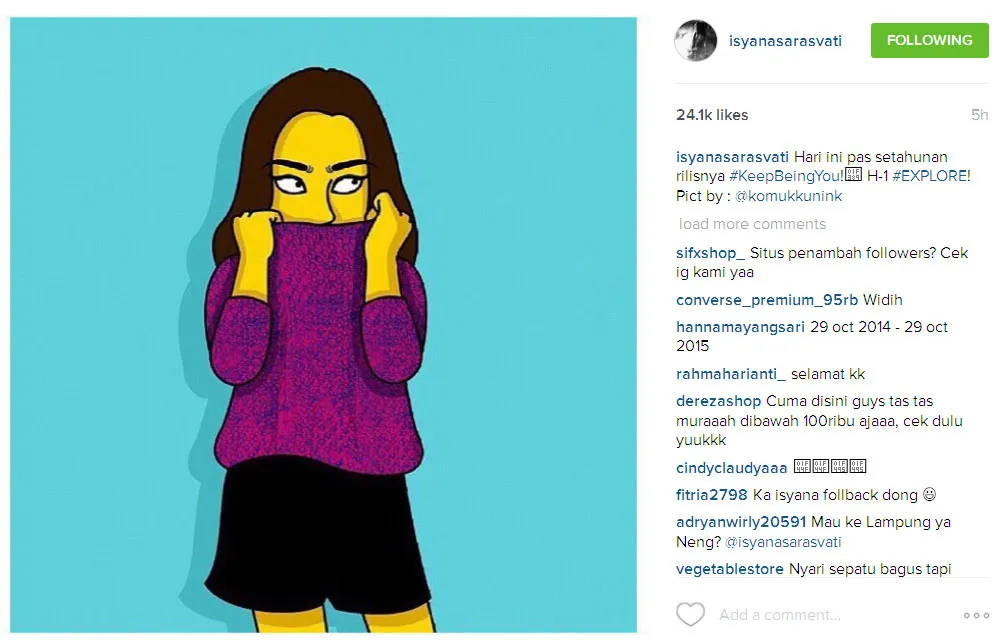Like the post with the heart icon

(x=690, y=615)
